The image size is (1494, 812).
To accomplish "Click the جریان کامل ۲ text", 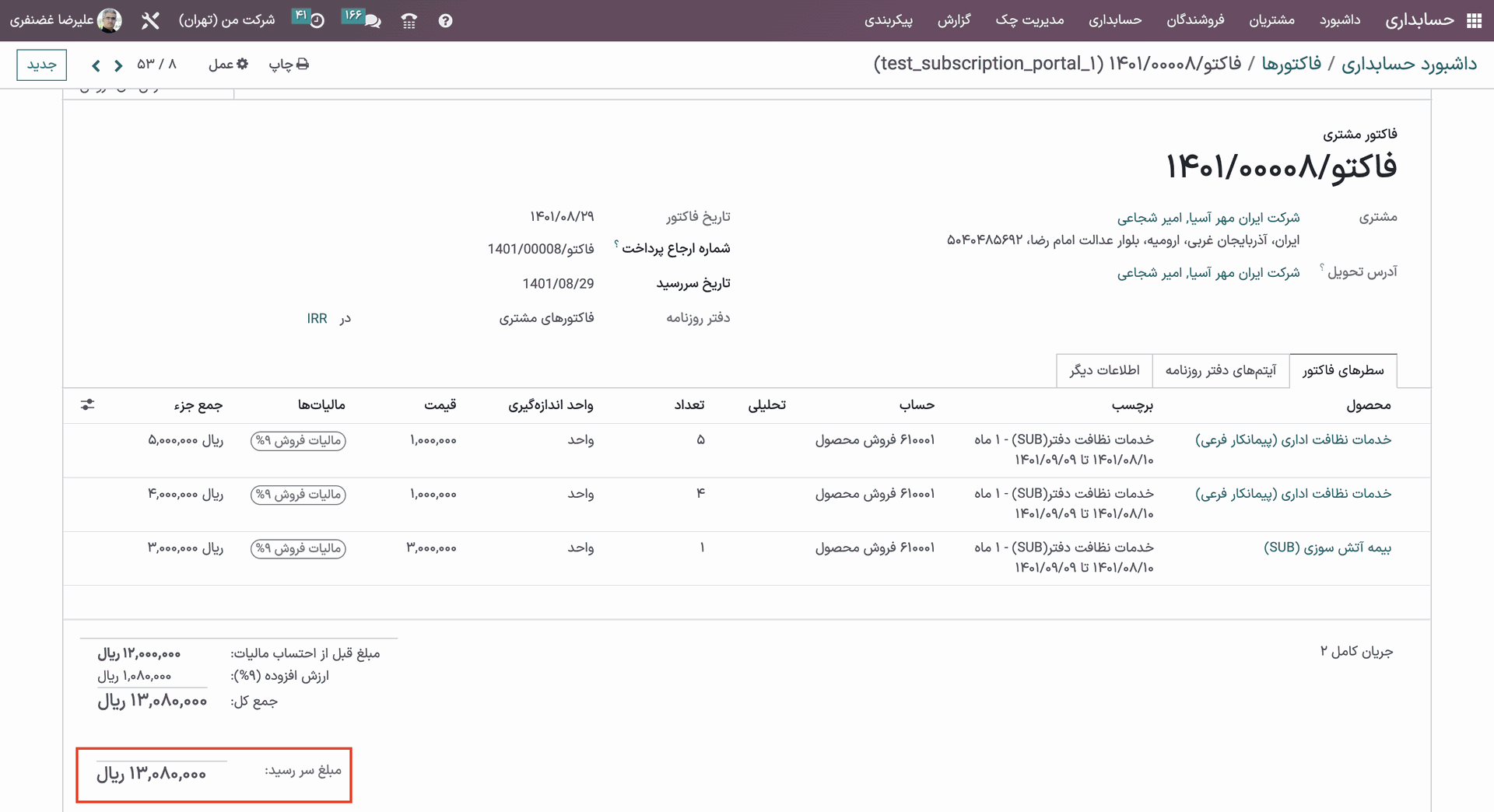I will tap(1356, 652).
